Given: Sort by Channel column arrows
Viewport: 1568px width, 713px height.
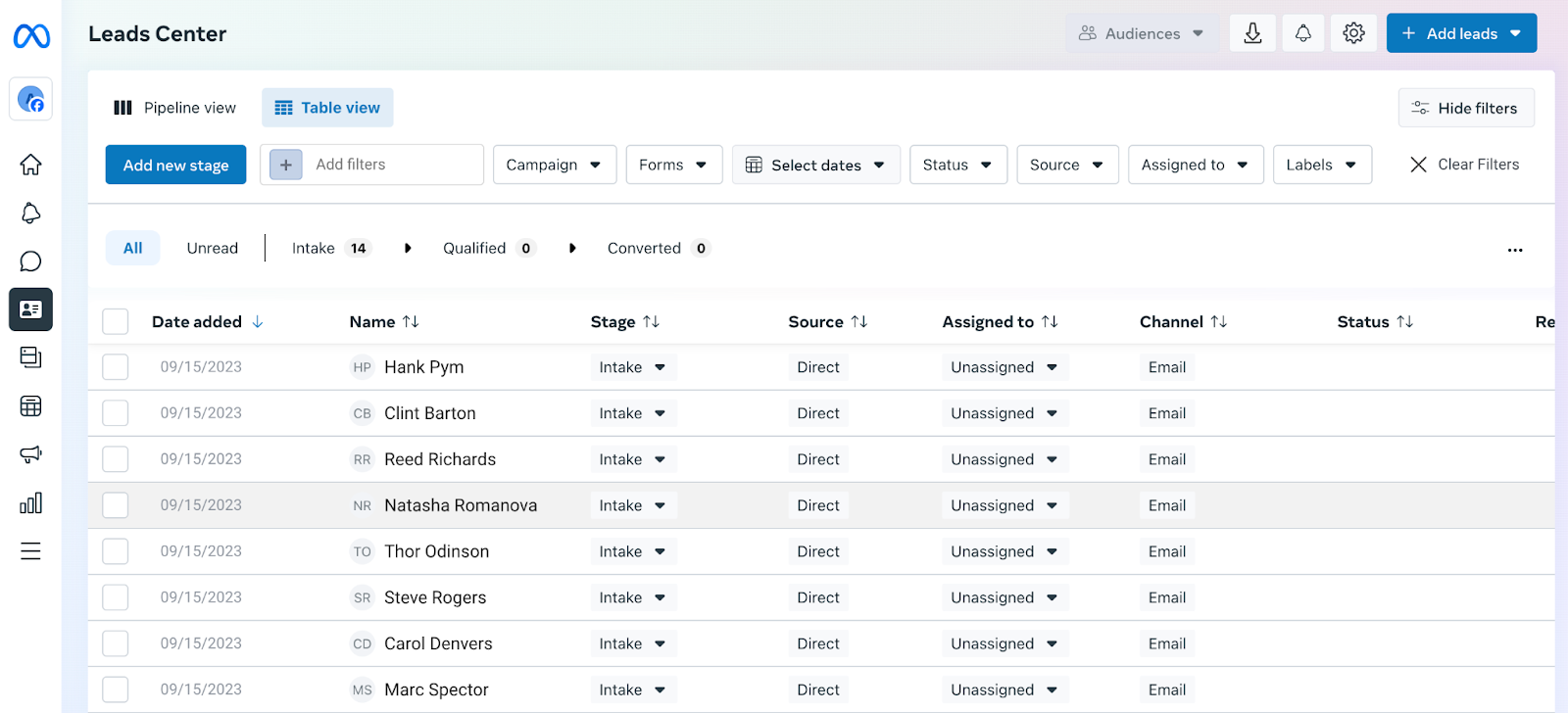Looking at the screenshot, I should point(1219,322).
